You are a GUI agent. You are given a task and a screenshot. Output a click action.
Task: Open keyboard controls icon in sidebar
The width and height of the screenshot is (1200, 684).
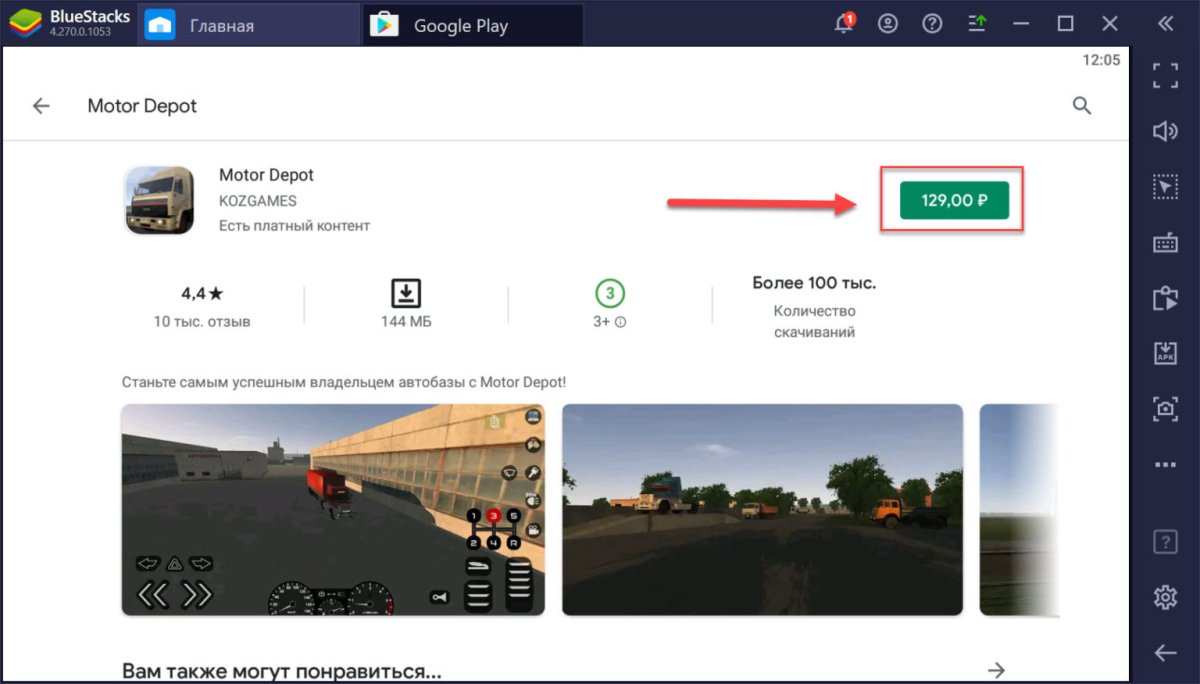click(x=1165, y=242)
